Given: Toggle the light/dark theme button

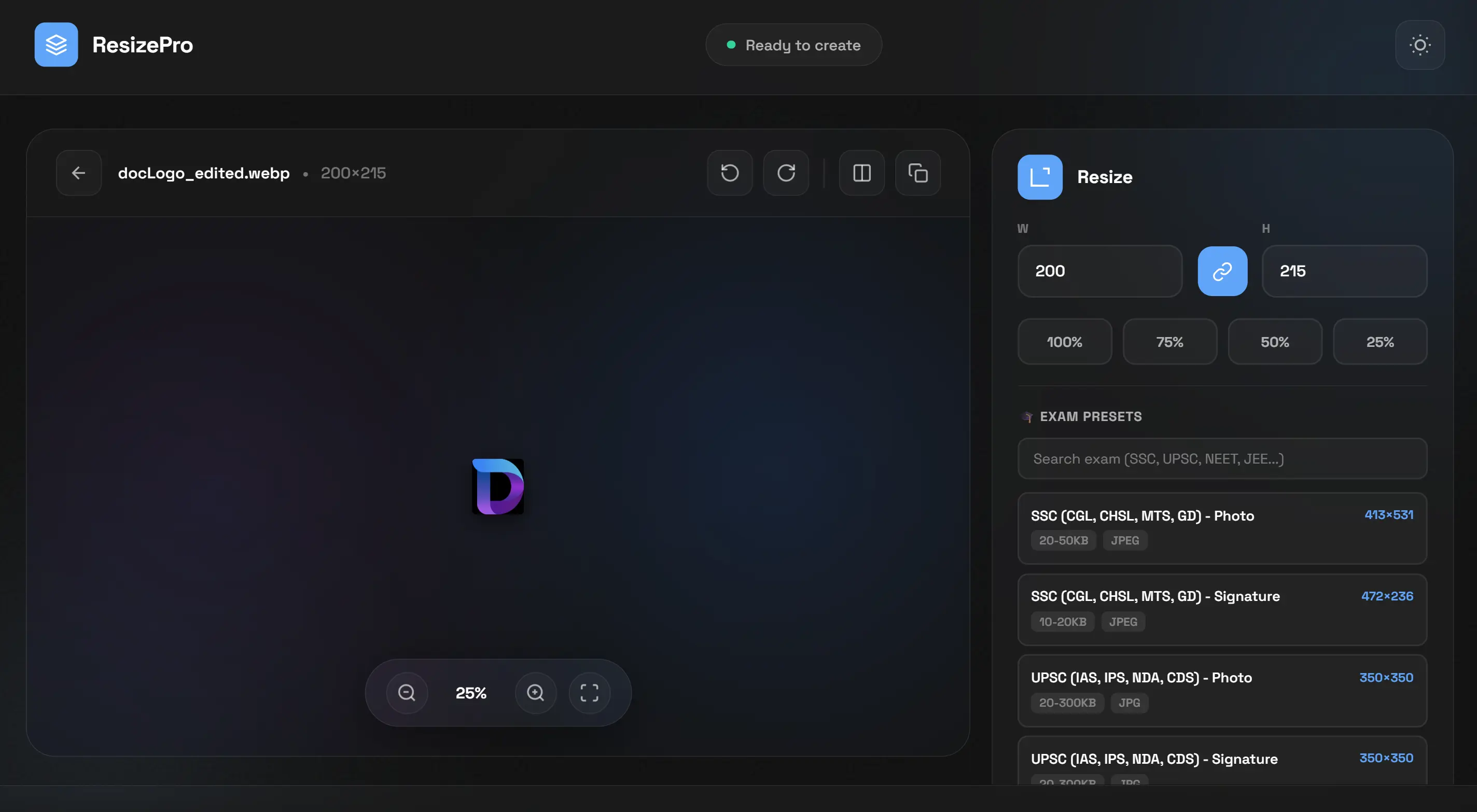Looking at the screenshot, I should click(1419, 45).
